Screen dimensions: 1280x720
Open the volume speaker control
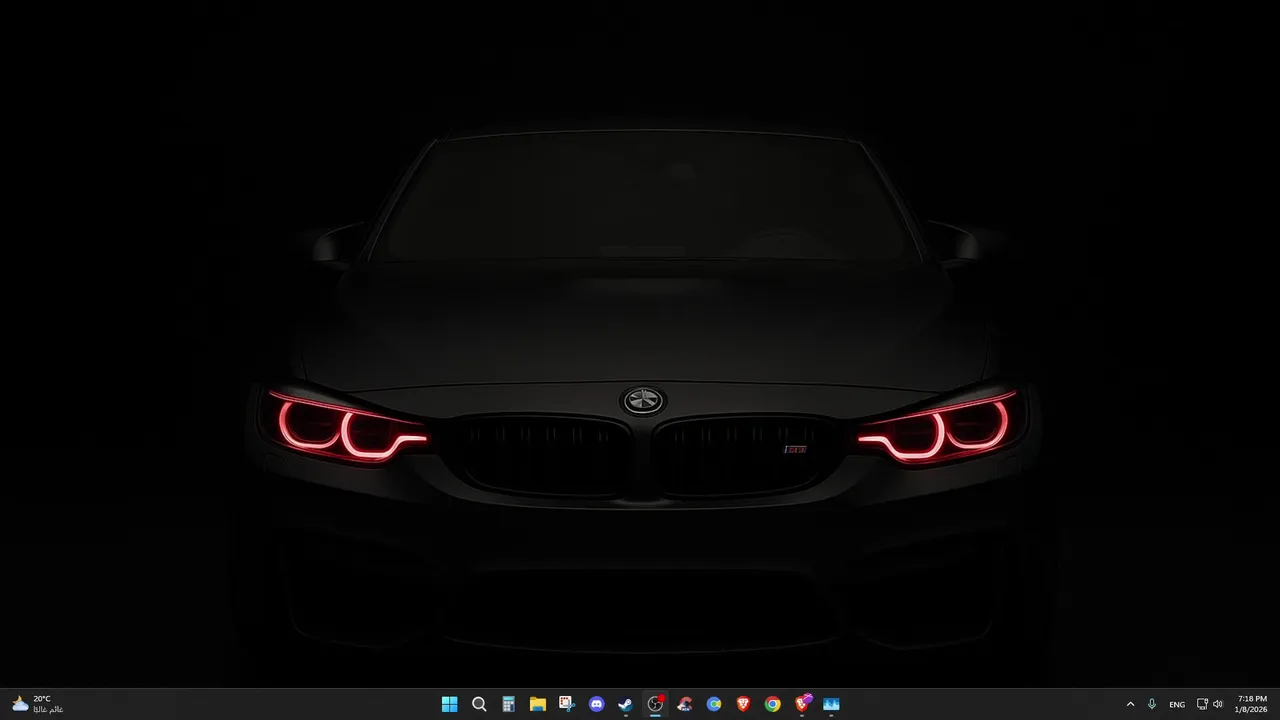1218,704
